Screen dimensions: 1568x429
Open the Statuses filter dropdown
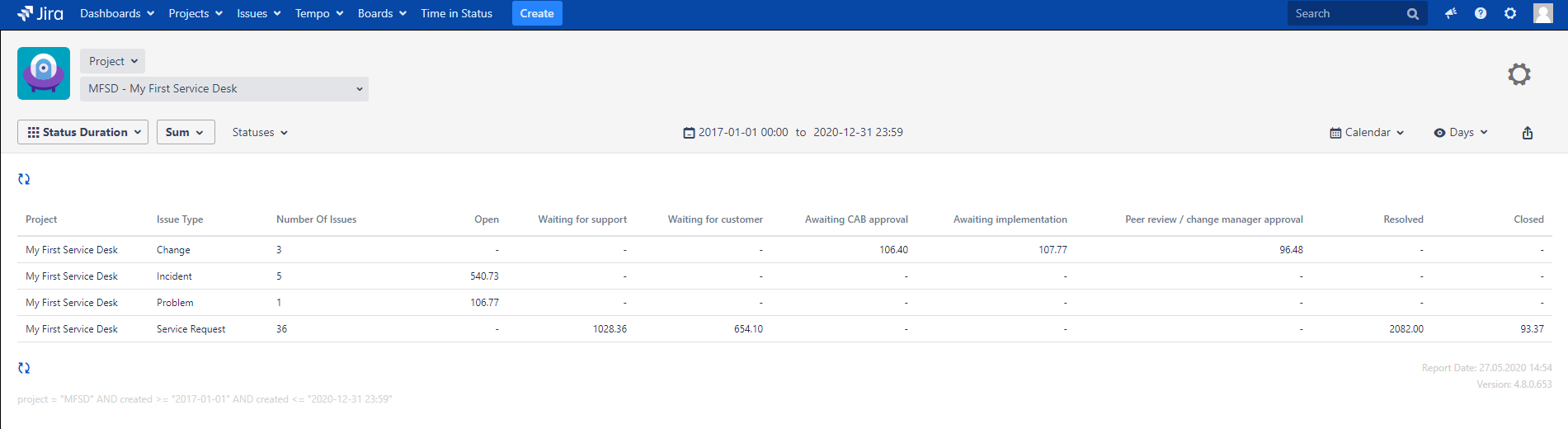tap(260, 132)
